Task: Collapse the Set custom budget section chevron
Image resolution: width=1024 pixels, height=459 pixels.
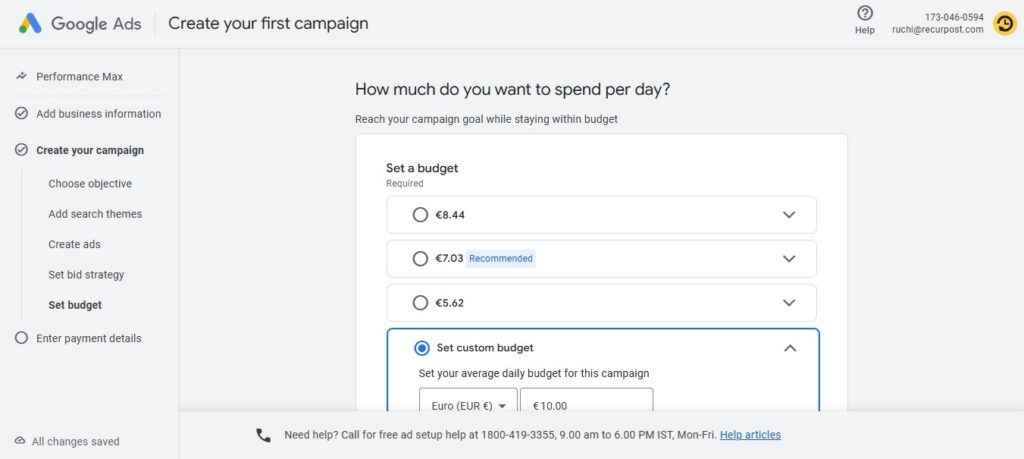Action: [790, 348]
